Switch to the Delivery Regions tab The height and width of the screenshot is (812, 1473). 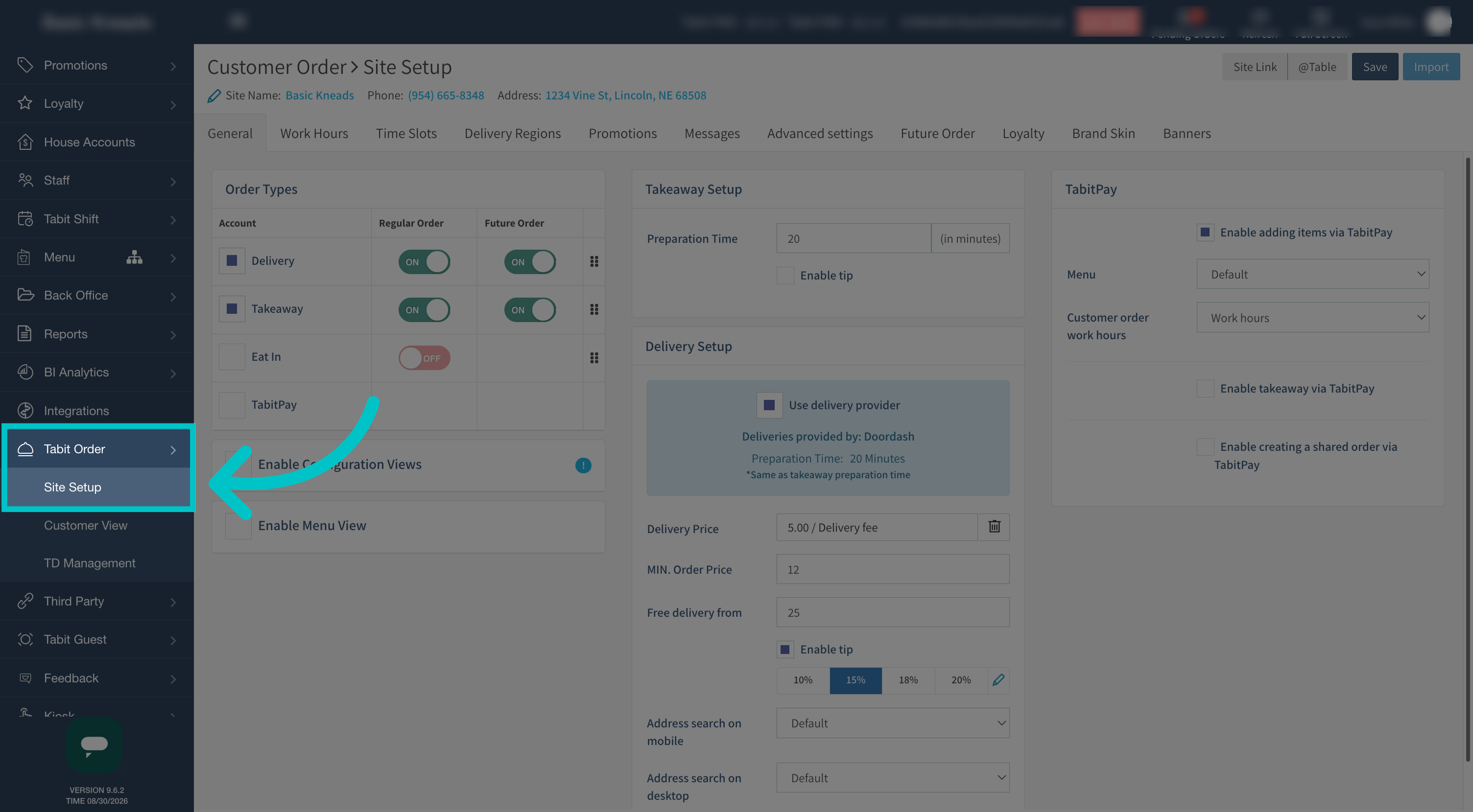coord(512,133)
